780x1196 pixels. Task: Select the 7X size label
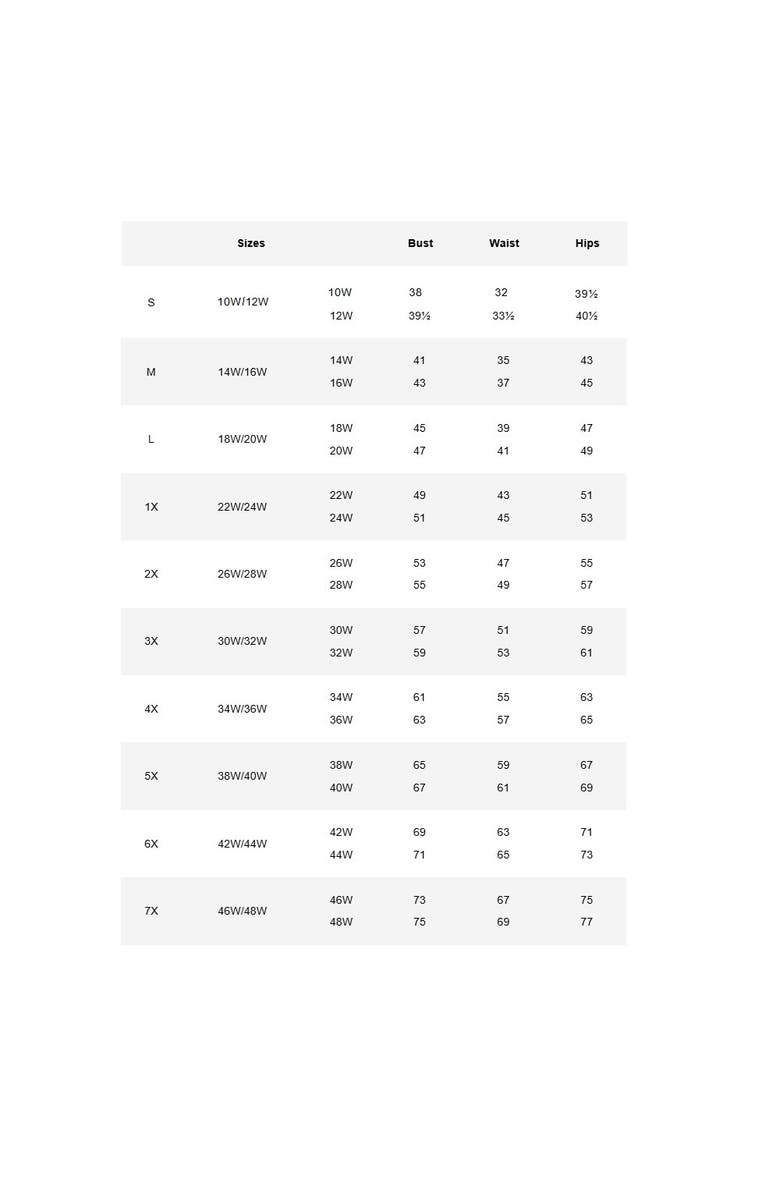(x=151, y=911)
